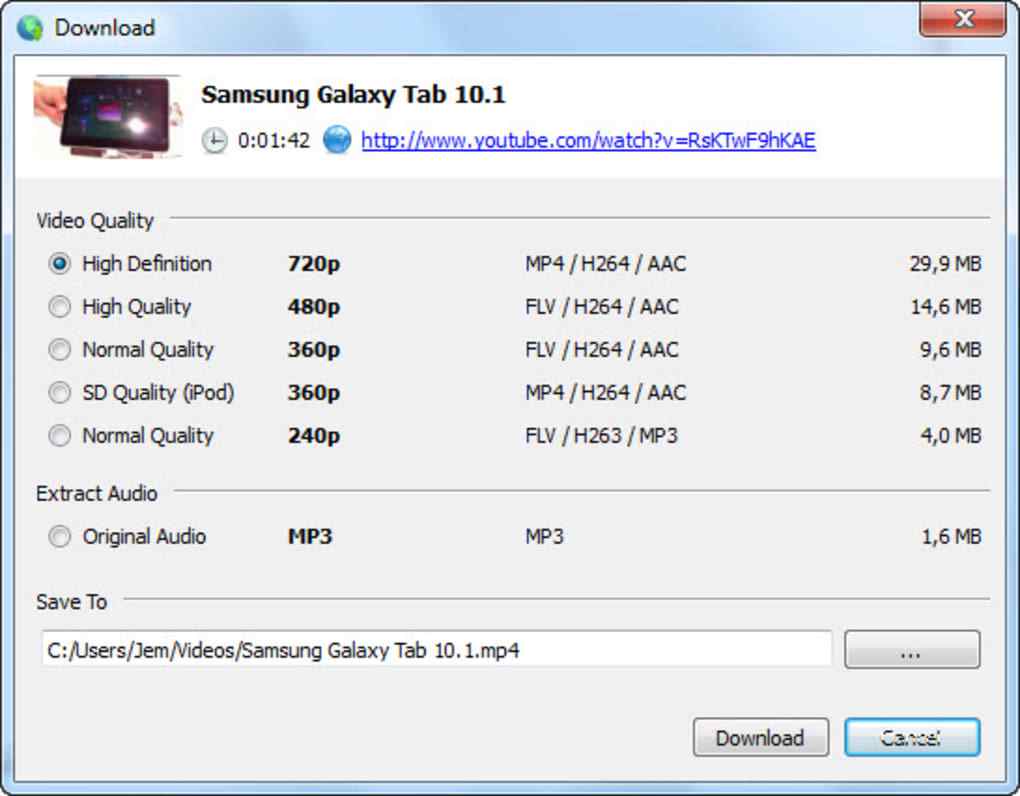Click the Cancel button
The width and height of the screenshot is (1020, 796).
tap(912, 737)
